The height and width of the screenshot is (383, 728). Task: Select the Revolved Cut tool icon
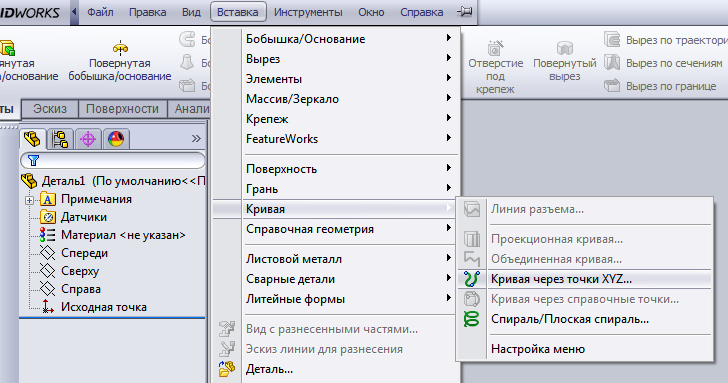(565, 48)
